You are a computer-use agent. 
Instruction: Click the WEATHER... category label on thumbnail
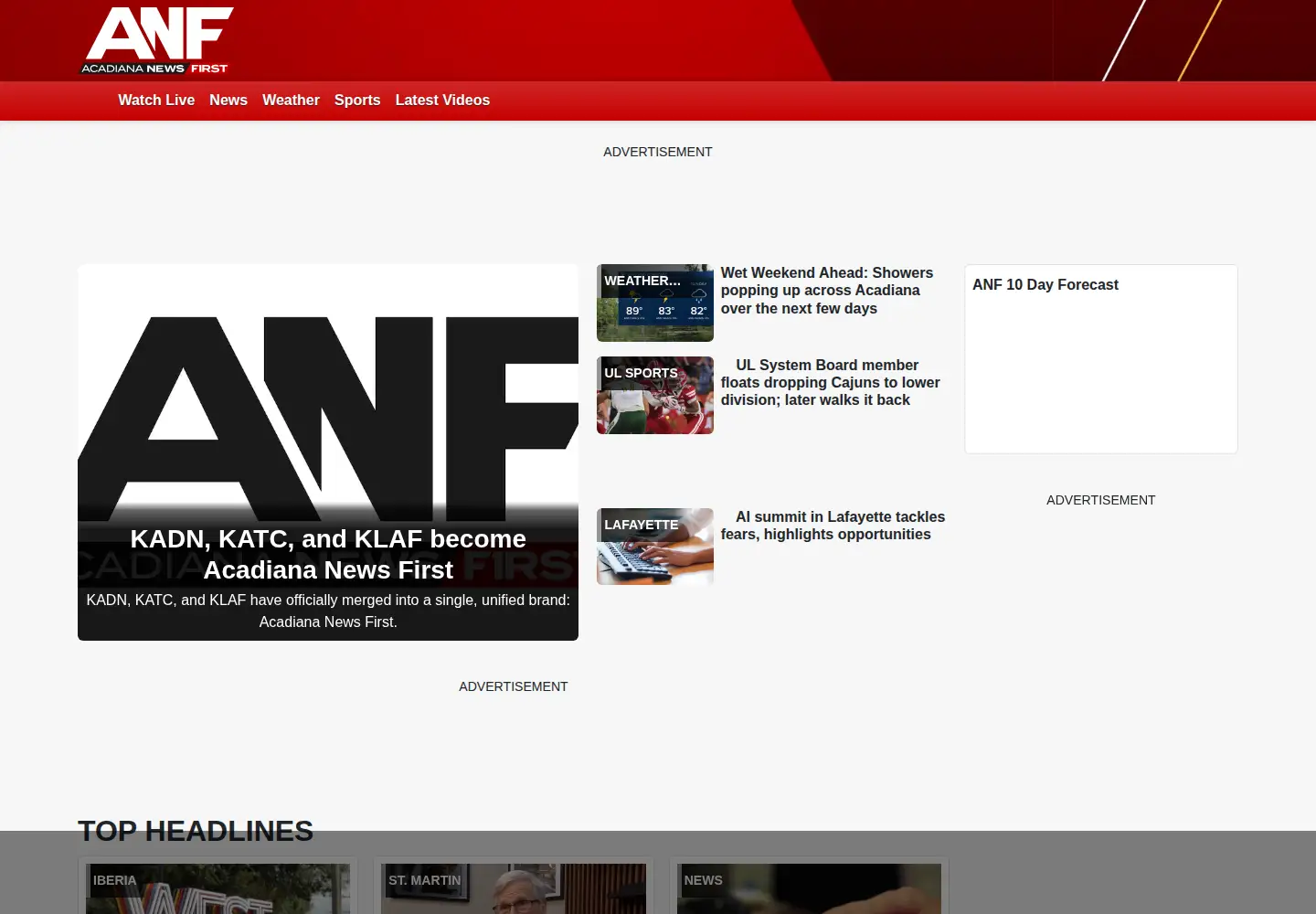pos(642,281)
